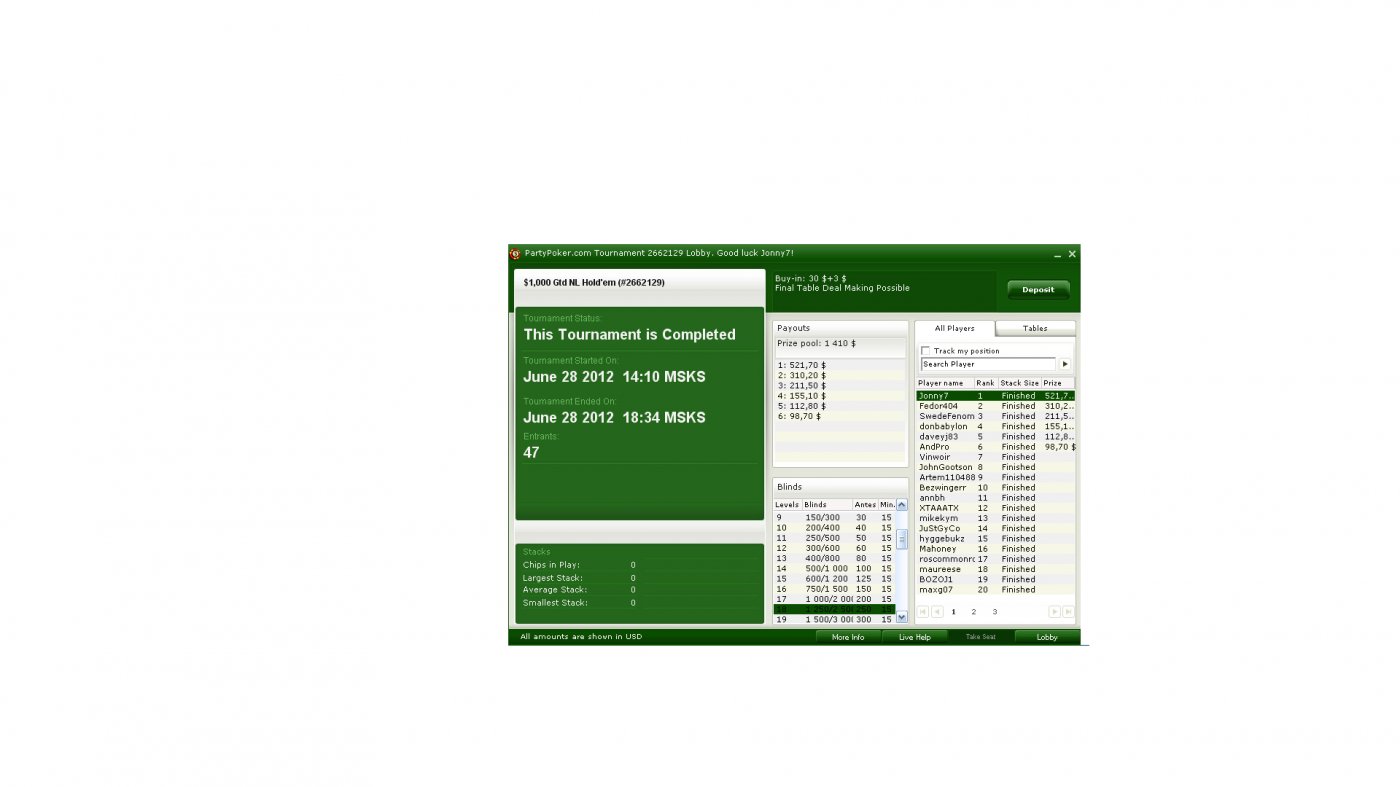Minimize the tournament lobby window
Viewport: 1400px width, 787px height.
pyautogui.click(x=1058, y=255)
